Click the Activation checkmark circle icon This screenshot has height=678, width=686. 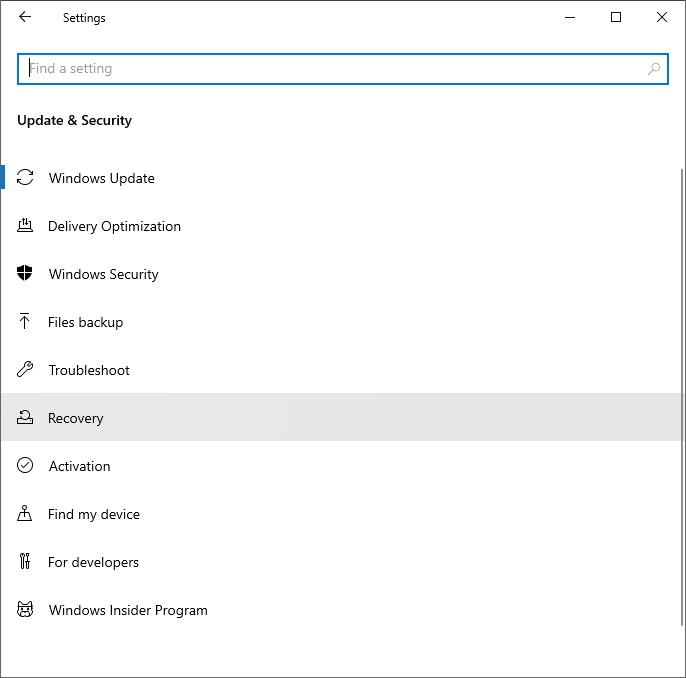pyautogui.click(x=25, y=465)
